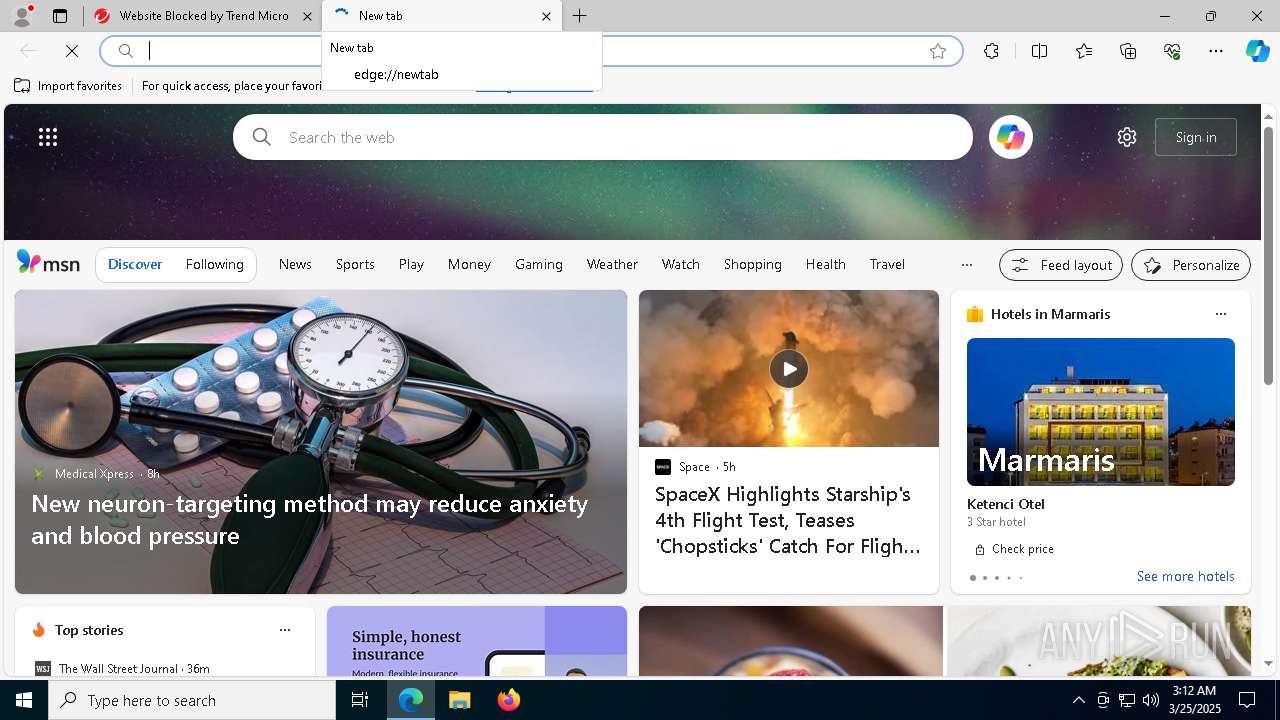This screenshot has height=720, width=1280.
Task: Open the MSN app launcher grid
Action: pos(48,137)
